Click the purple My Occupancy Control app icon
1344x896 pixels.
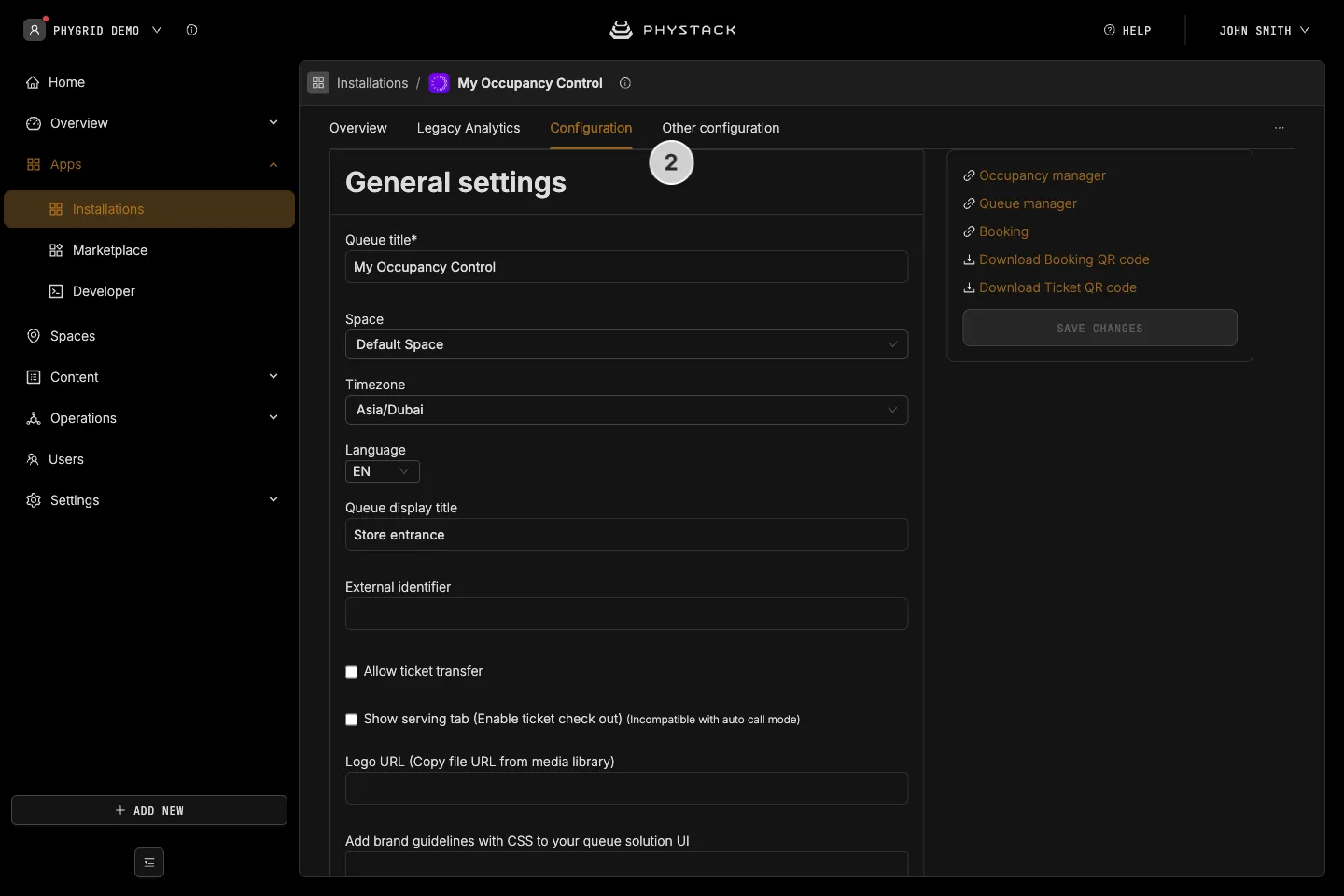pos(439,83)
